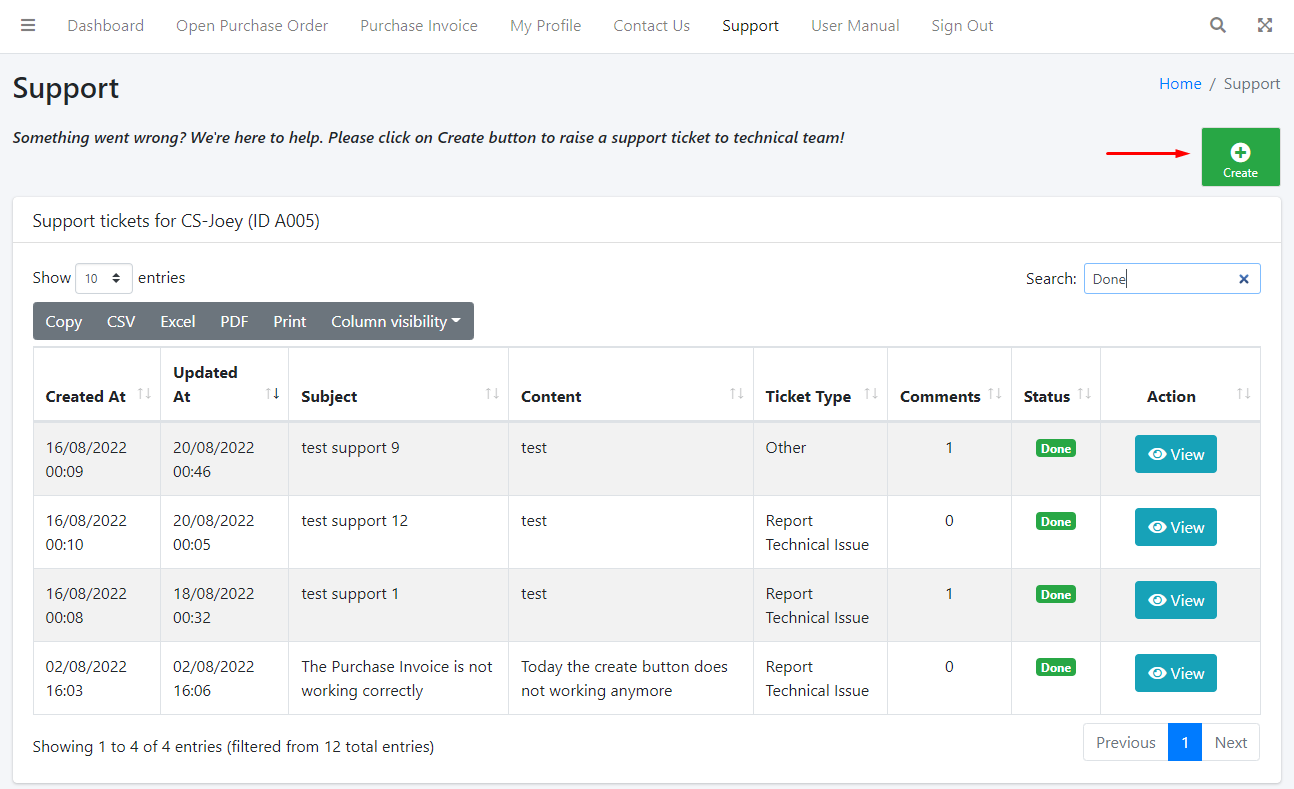Image resolution: width=1294 pixels, height=789 pixels.
Task: View the test support 12 ticket
Action: (1175, 527)
